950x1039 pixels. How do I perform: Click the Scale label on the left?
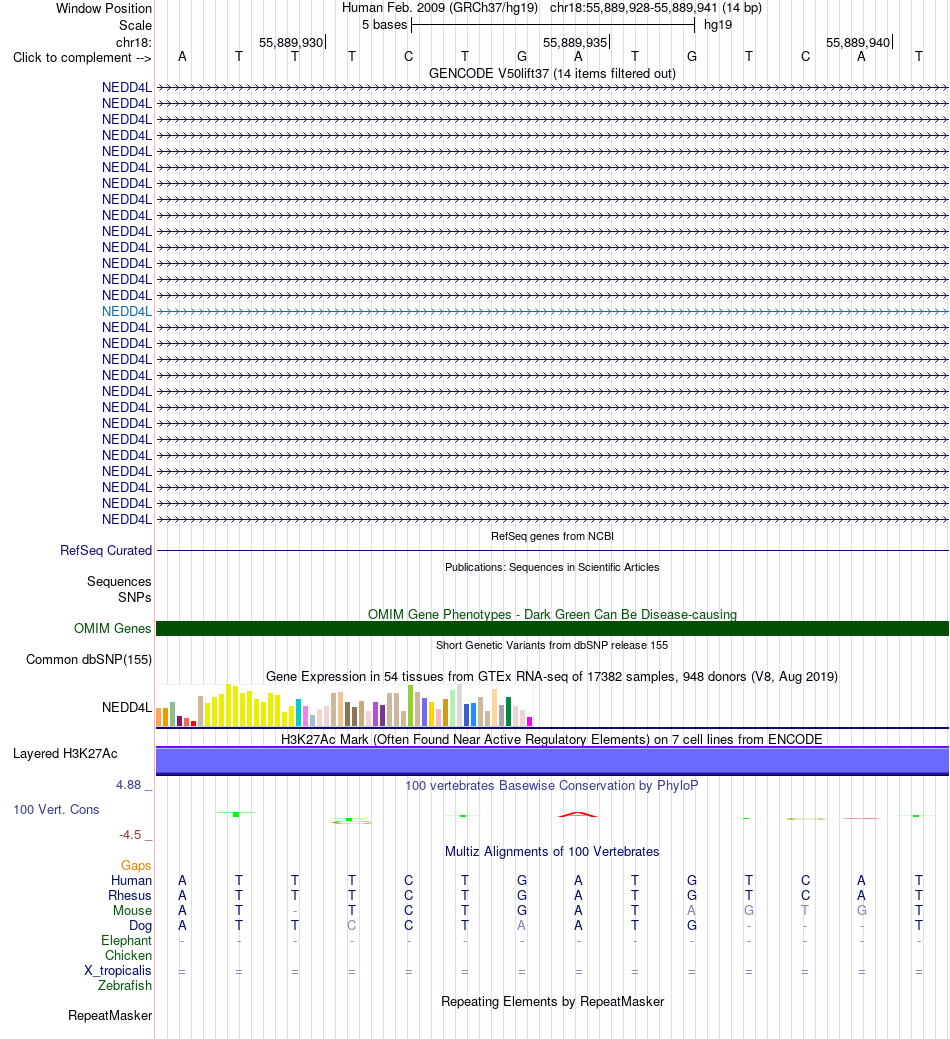click(135, 25)
